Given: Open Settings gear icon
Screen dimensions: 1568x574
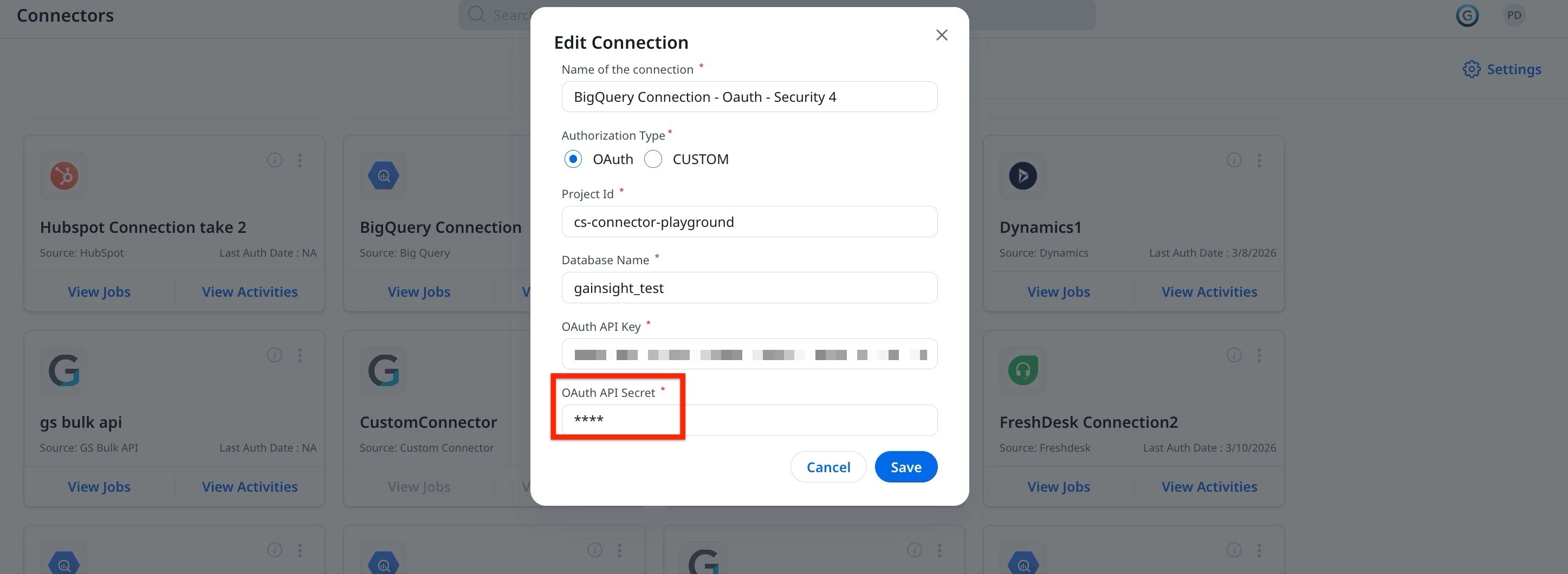Looking at the screenshot, I should (x=1471, y=69).
